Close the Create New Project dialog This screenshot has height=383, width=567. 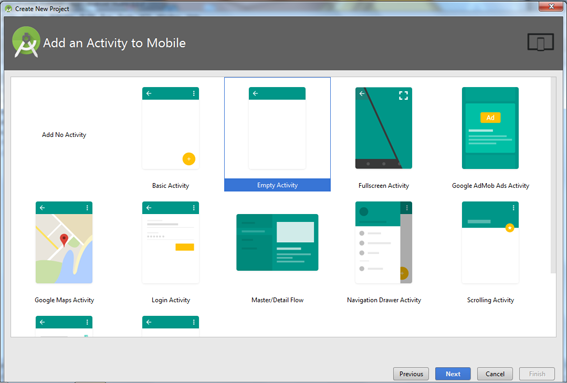551,7
